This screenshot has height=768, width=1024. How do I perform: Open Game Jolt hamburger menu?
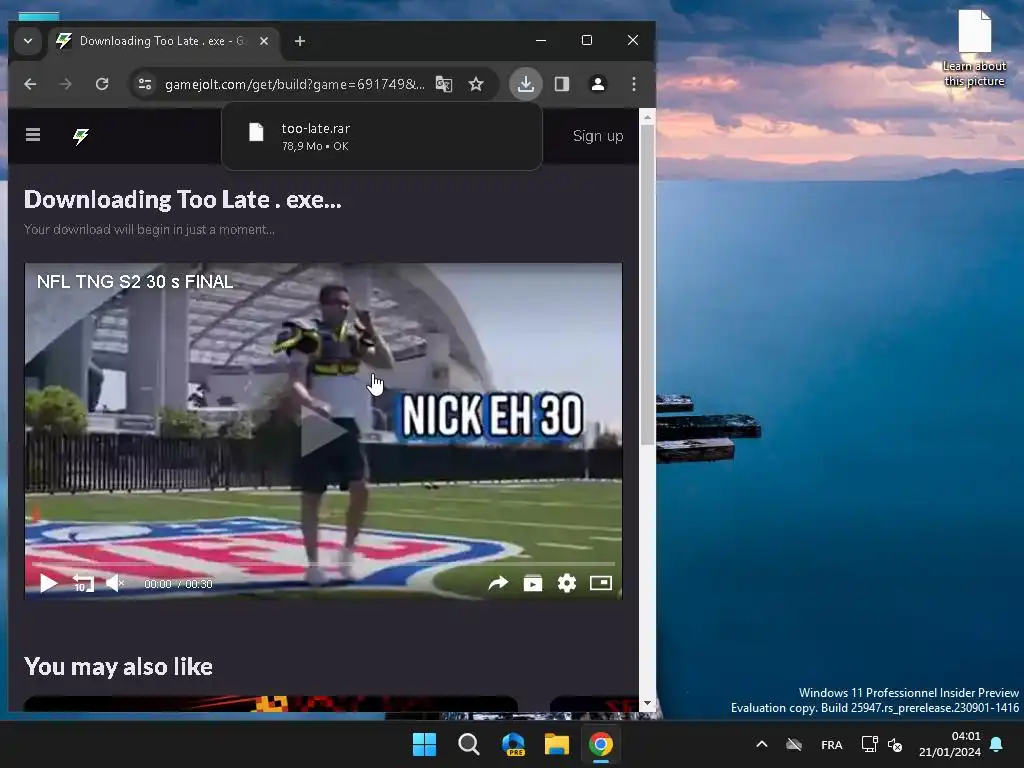pos(33,135)
